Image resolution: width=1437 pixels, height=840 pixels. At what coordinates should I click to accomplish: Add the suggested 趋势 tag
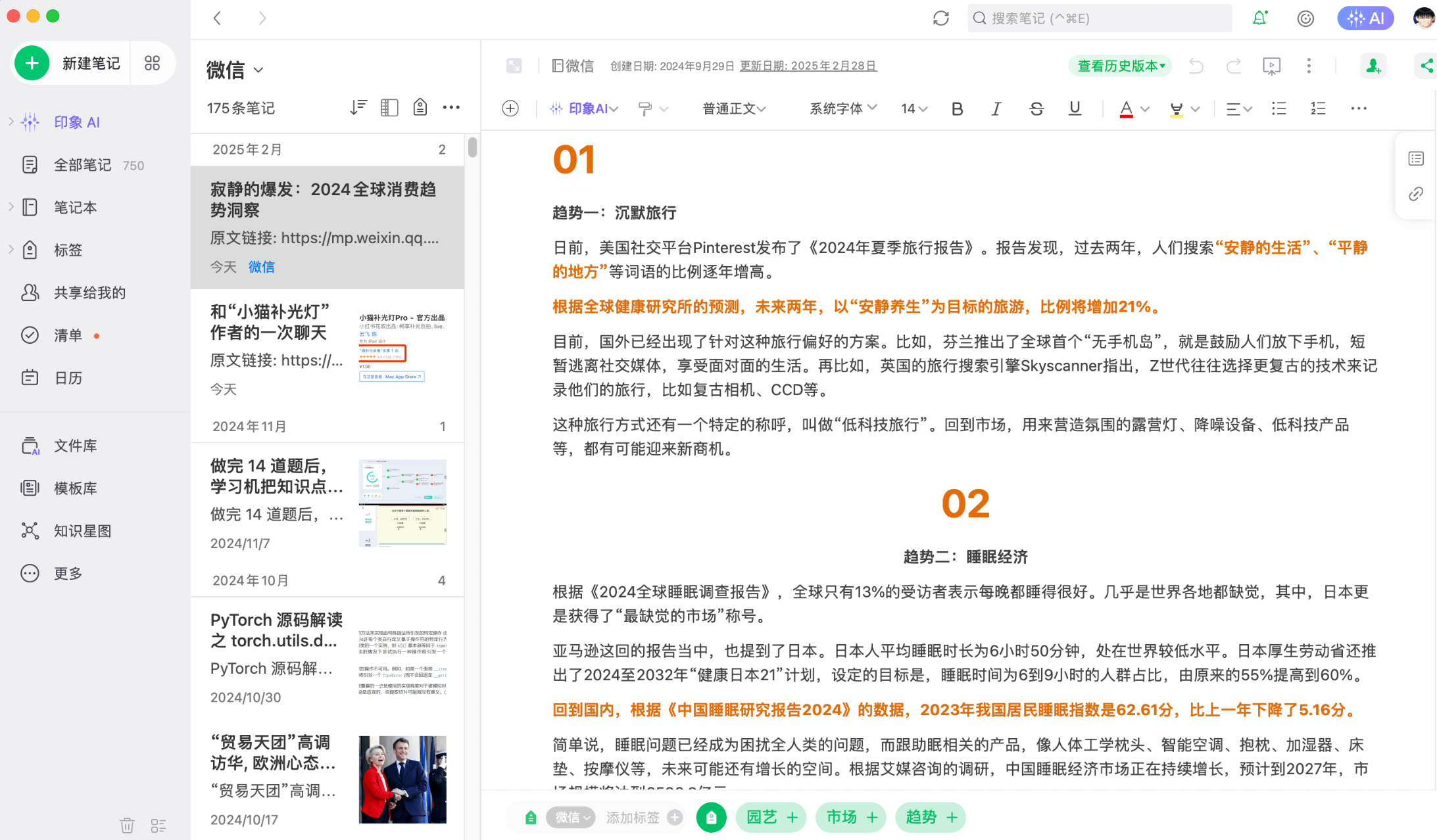[931, 817]
